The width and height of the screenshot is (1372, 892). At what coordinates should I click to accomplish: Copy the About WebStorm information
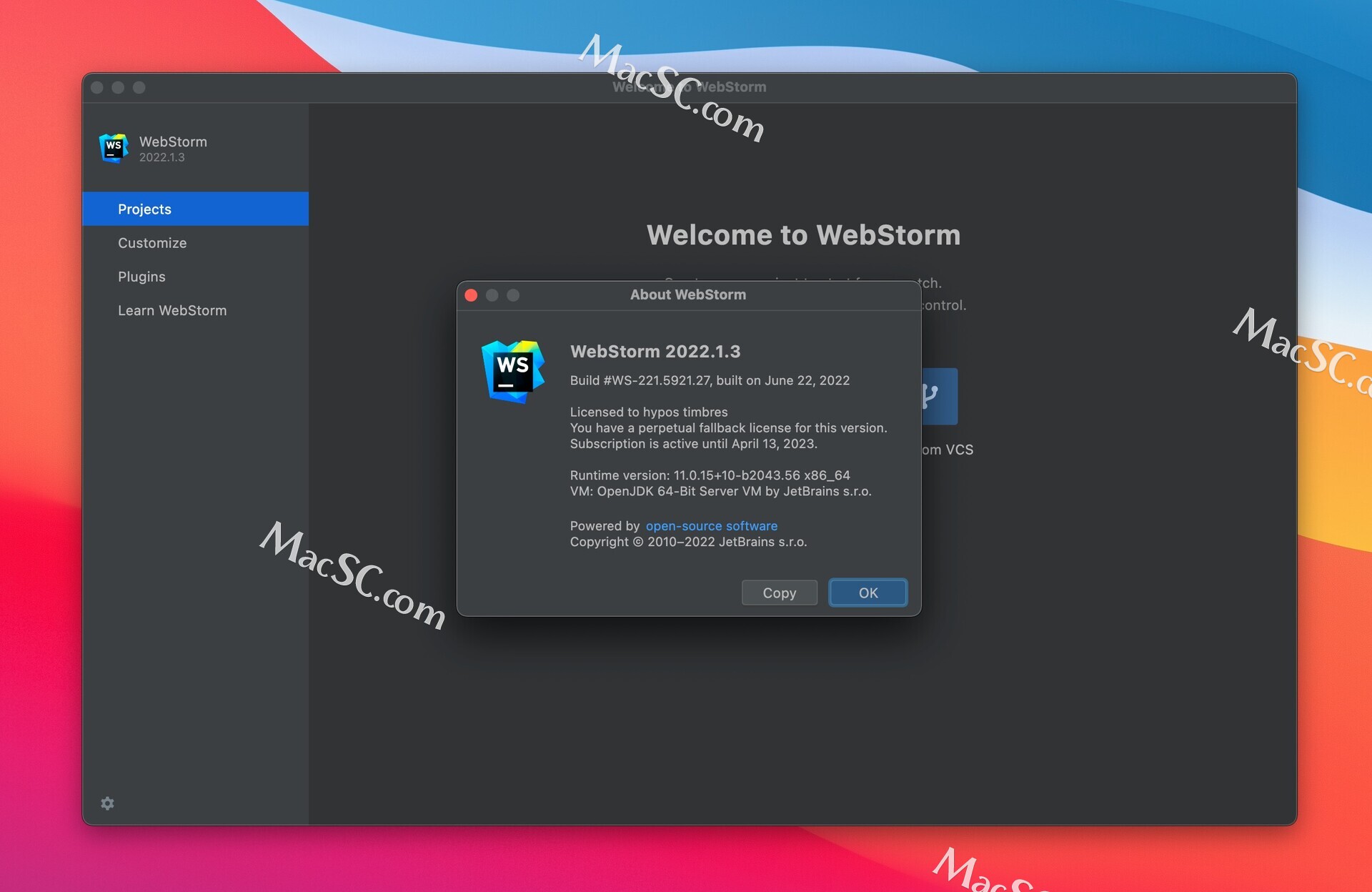coord(779,593)
